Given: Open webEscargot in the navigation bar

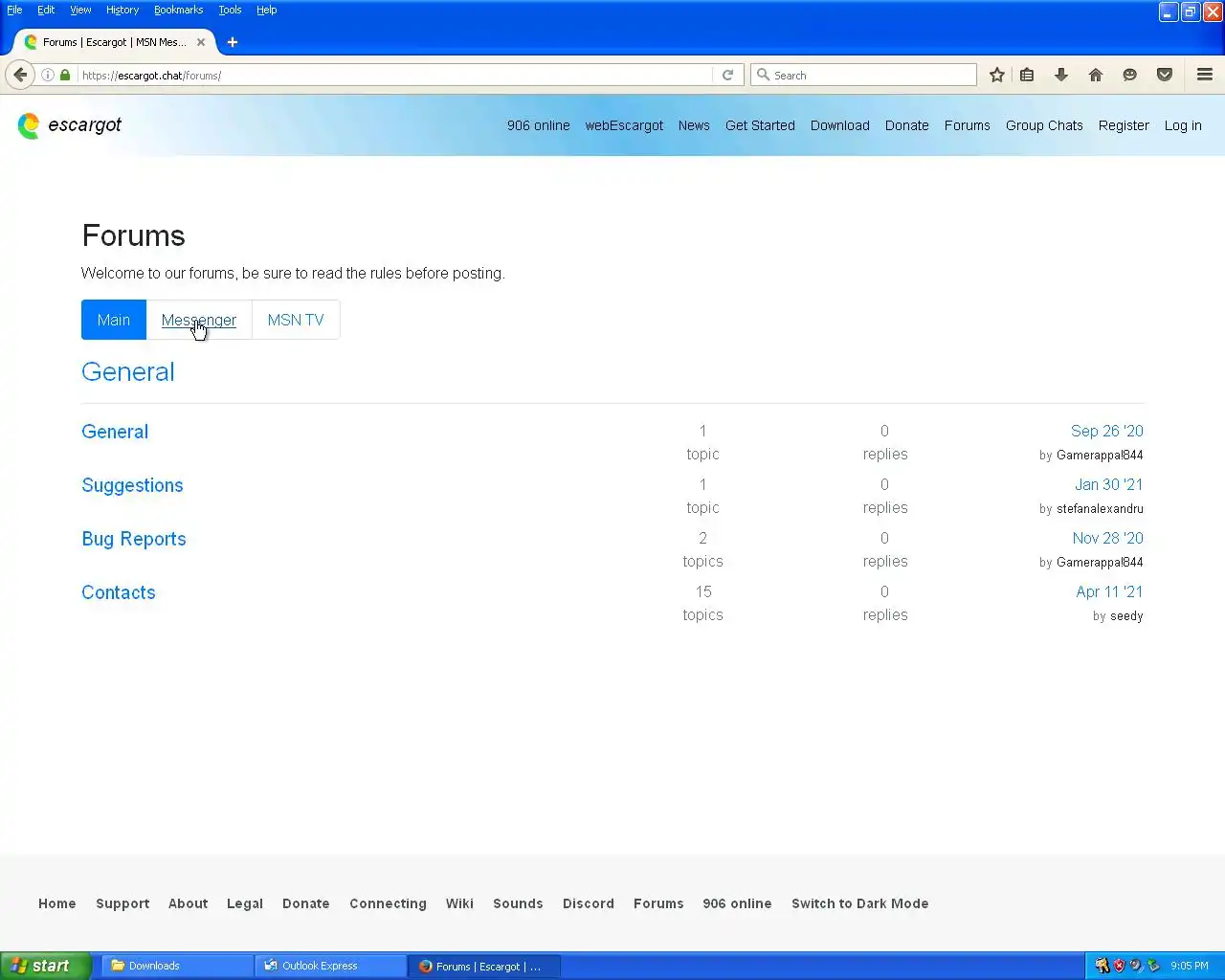Looking at the screenshot, I should [624, 125].
